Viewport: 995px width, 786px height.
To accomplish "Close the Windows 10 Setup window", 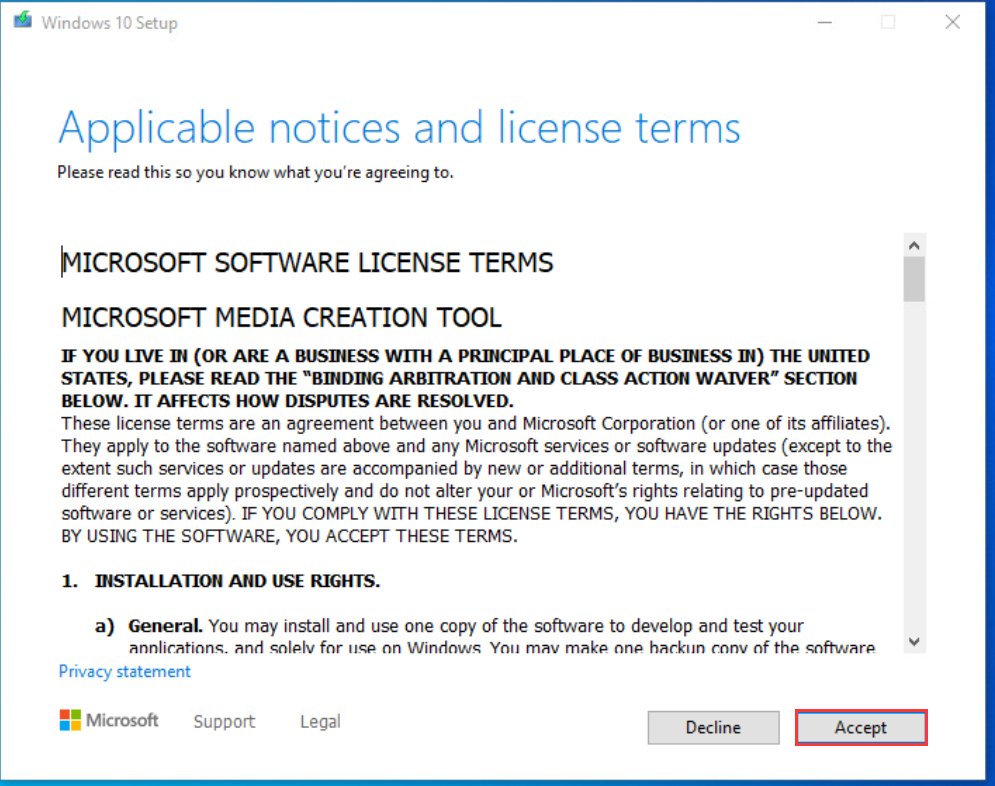I will click(952, 22).
